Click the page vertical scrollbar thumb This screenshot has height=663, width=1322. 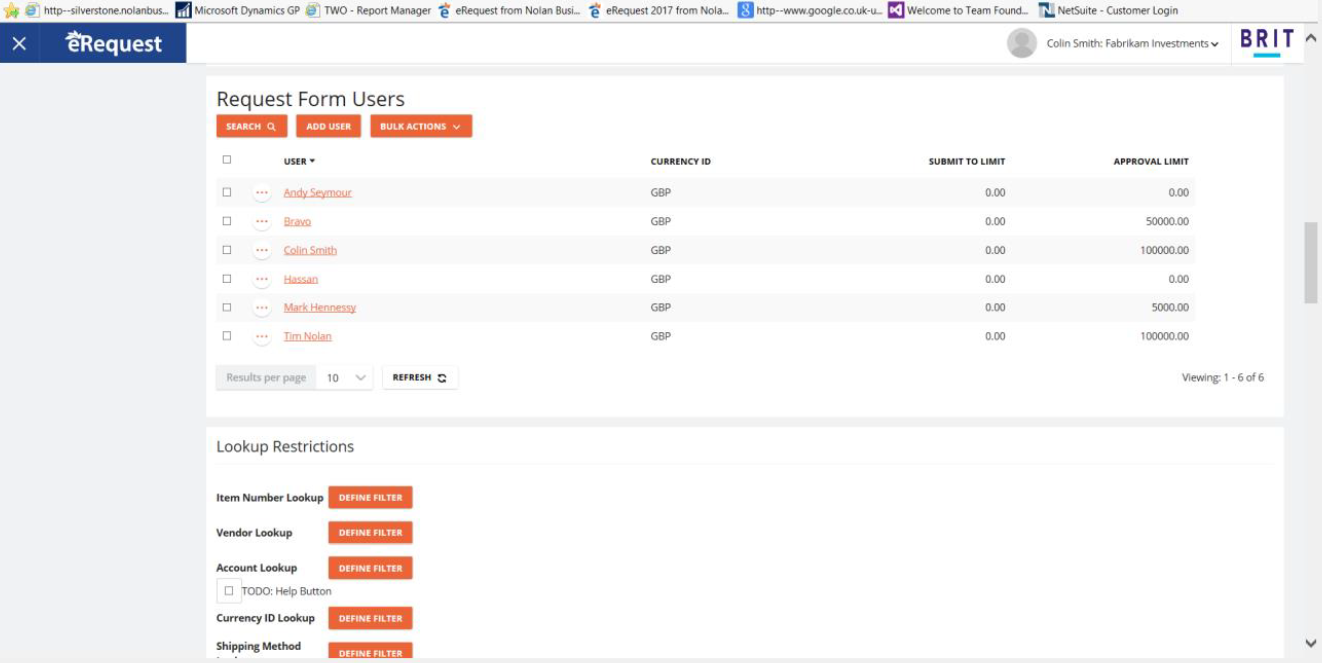(x=1310, y=262)
